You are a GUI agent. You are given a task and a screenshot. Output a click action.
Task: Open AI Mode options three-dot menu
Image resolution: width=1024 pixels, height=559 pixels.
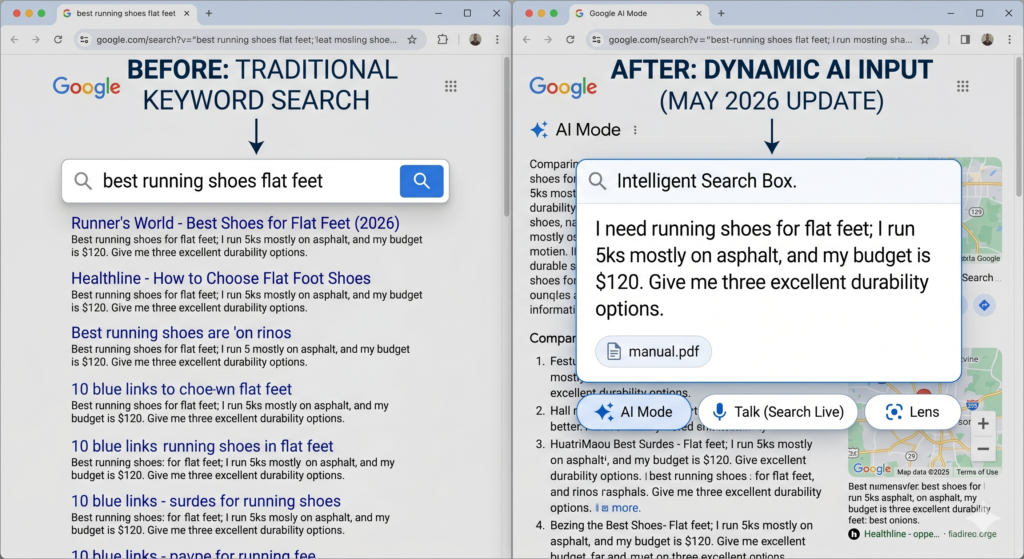click(635, 130)
